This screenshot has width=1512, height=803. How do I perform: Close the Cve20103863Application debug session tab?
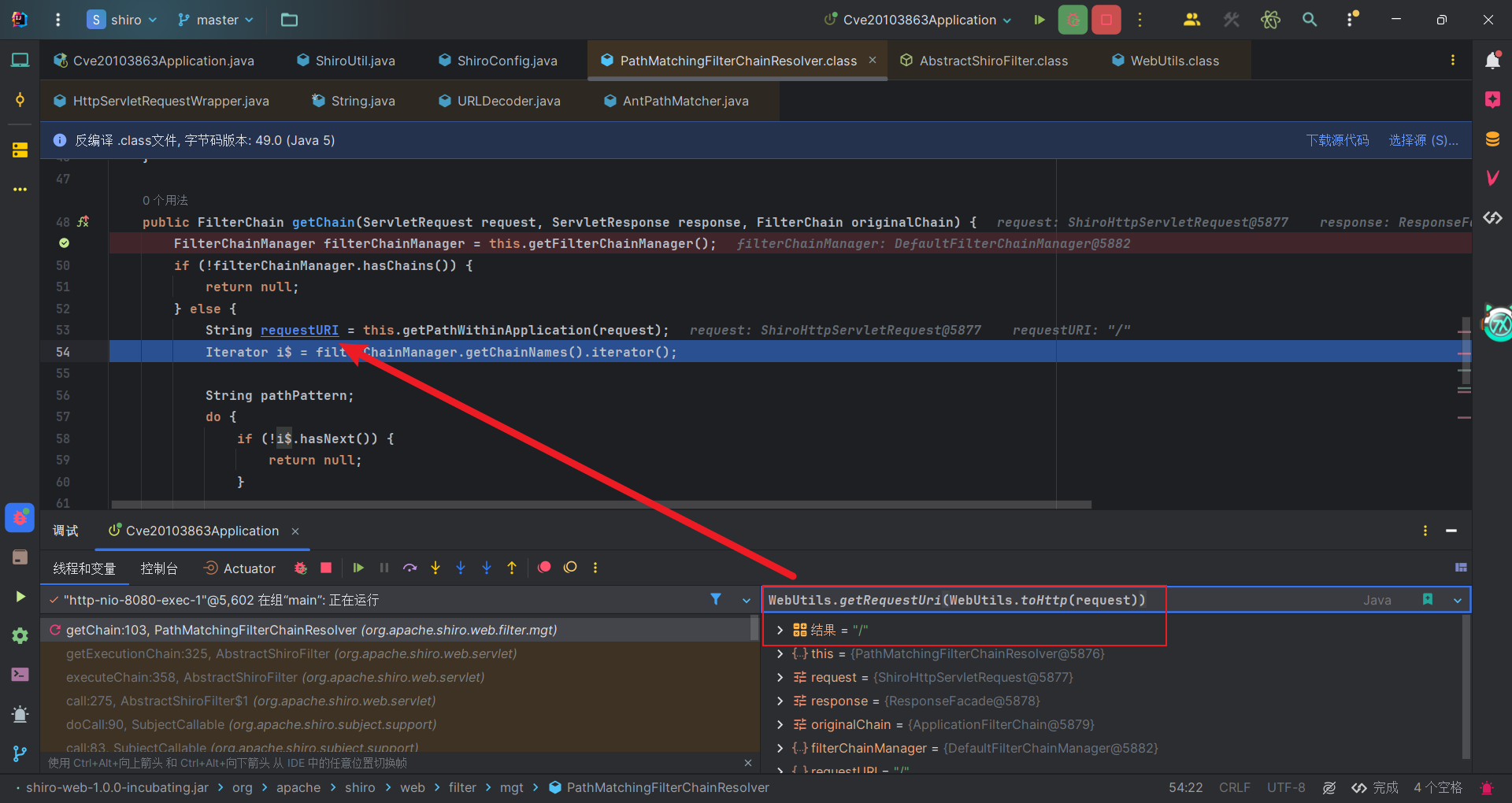tap(295, 531)
